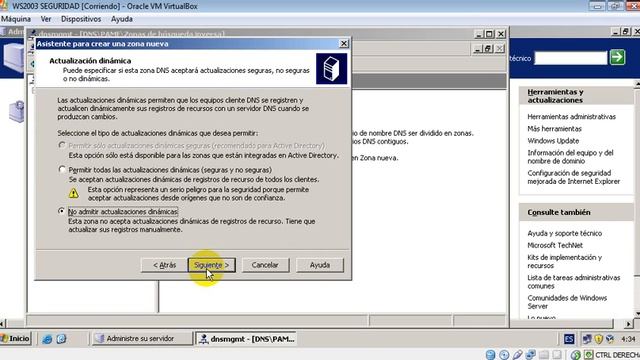
Task: Open the yellow security shield tray icon
Action: pyautogui.click(x=598, y=339)
